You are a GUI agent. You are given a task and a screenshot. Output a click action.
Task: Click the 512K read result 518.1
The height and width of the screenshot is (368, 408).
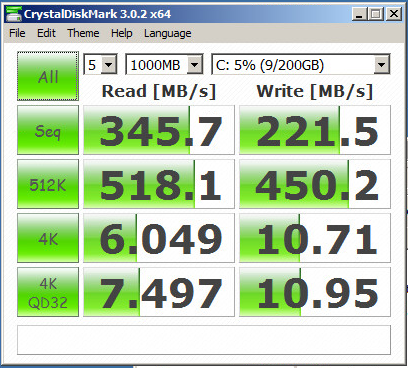pos(159,184)
